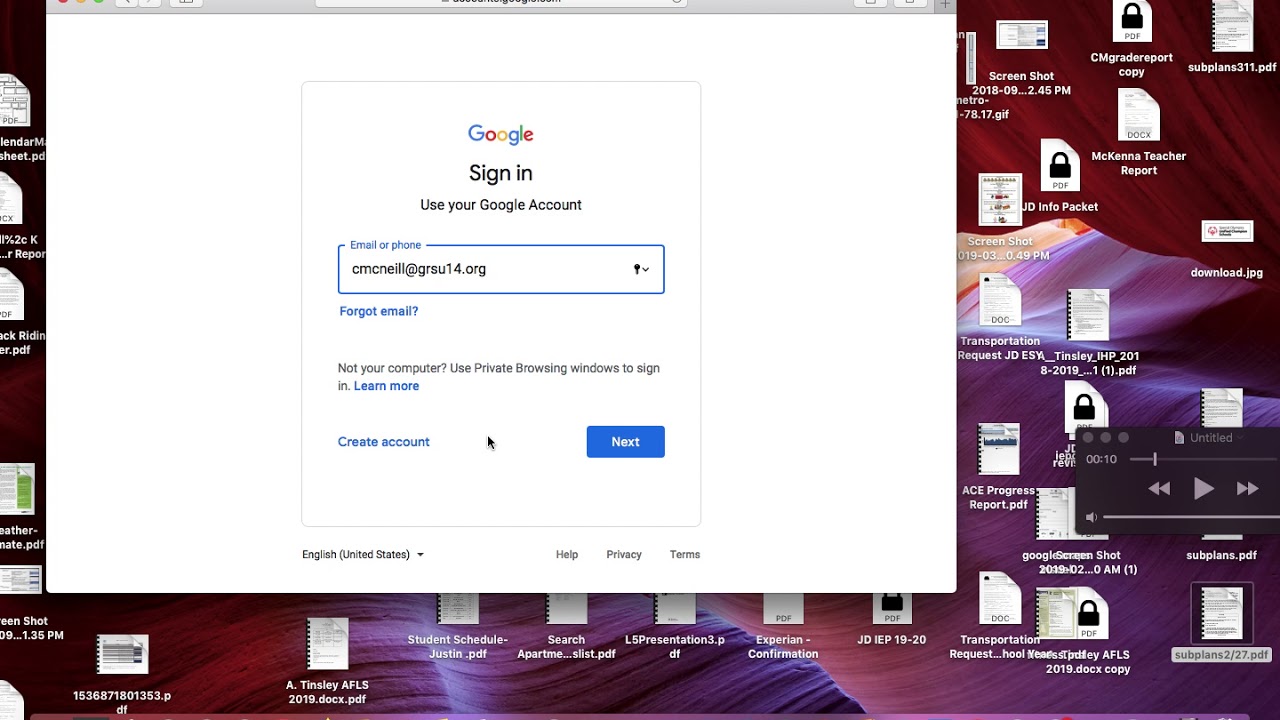Screen dimensions: 1280x720
Task: Click the QuickTime volume slider track
Action: point(1191,517)
